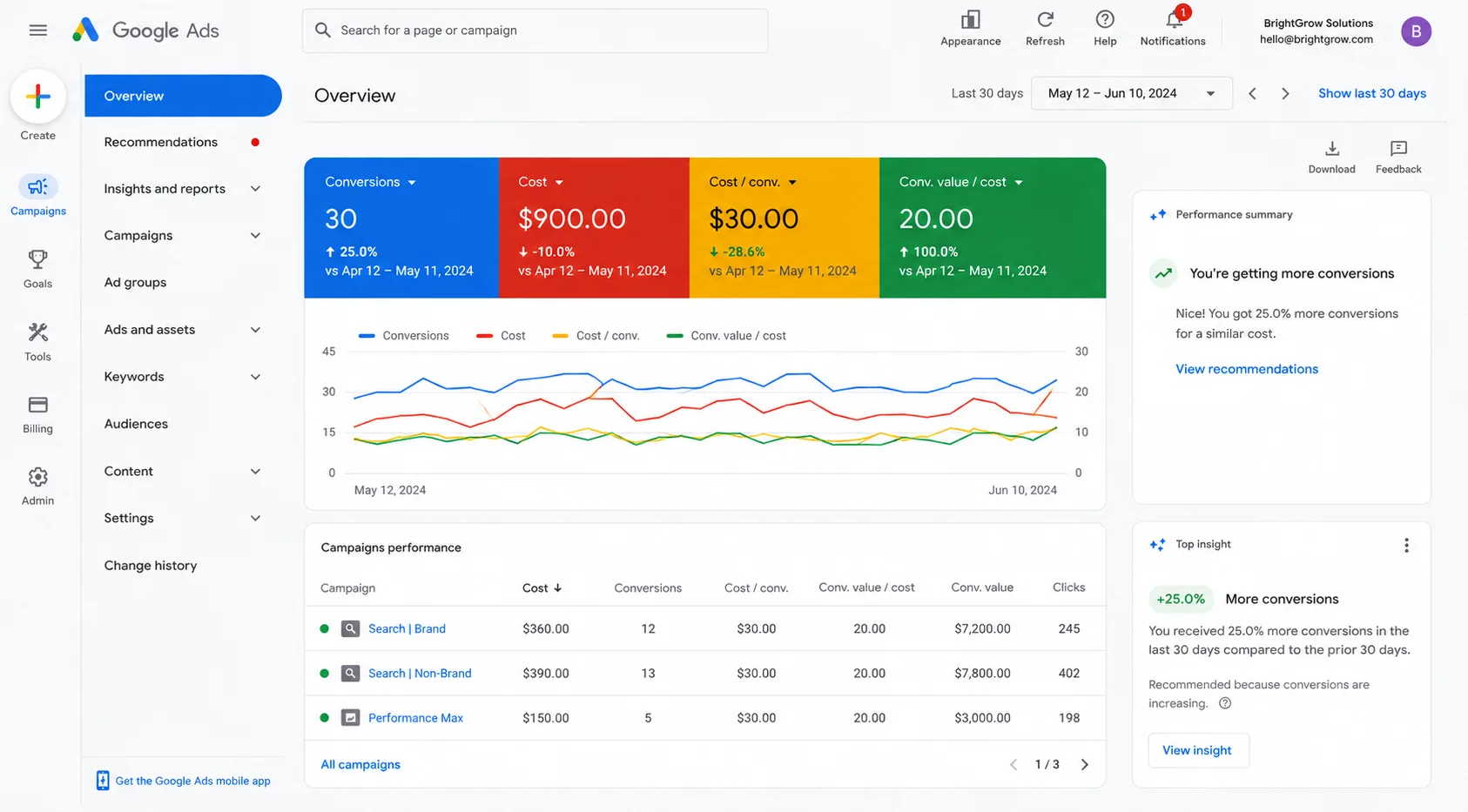Open the date range dropdown
The image size is (1468, 812).
pos(1131,94)
